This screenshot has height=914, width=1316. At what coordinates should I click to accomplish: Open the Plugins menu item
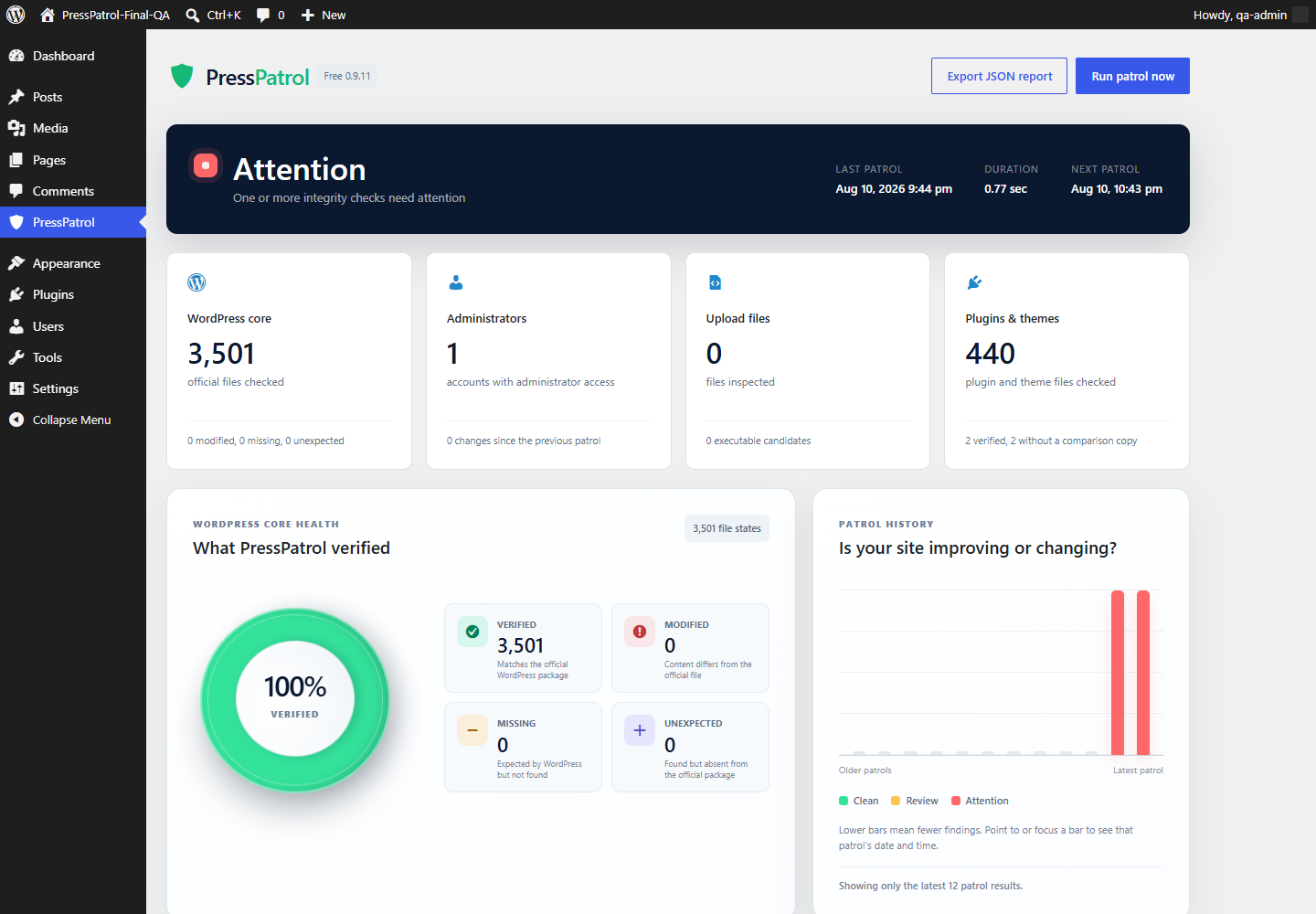tap(73, 294)
